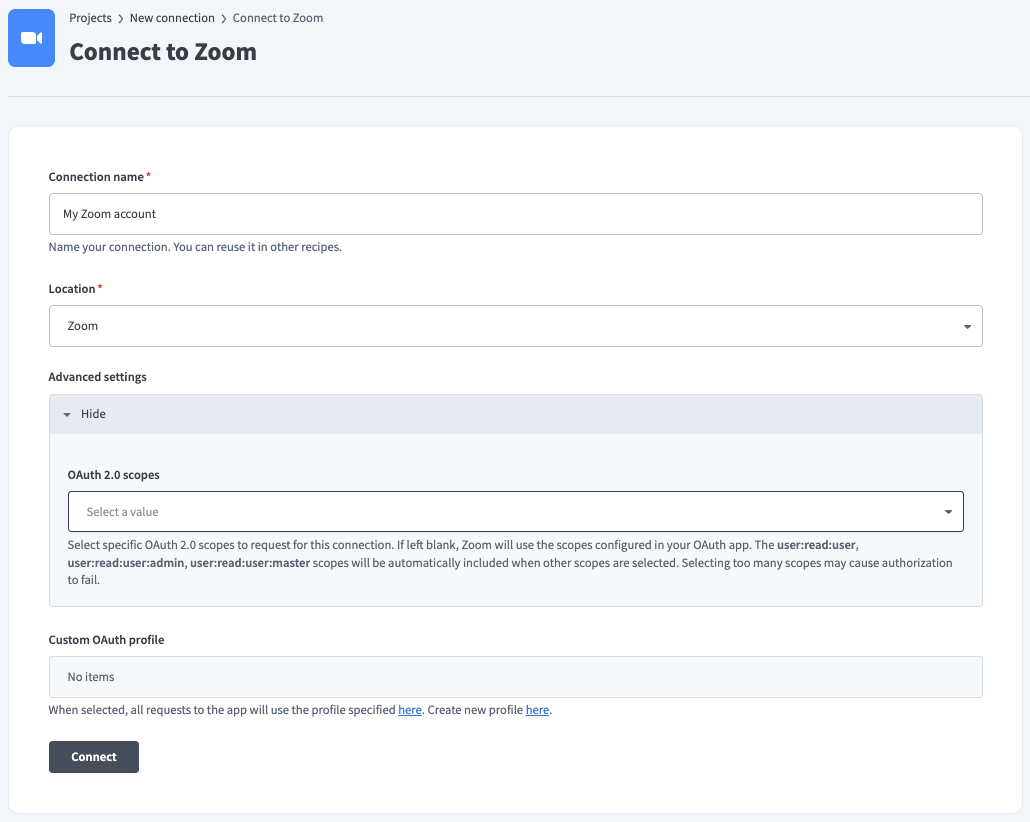Click the OAuth scopes dropdown caret

(948, 512)
